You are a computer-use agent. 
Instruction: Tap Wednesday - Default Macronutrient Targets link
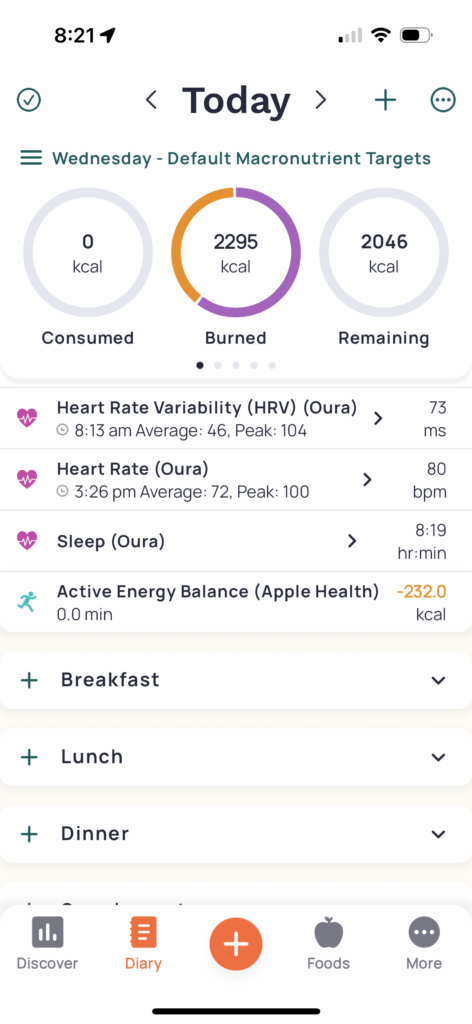point(242,158)
